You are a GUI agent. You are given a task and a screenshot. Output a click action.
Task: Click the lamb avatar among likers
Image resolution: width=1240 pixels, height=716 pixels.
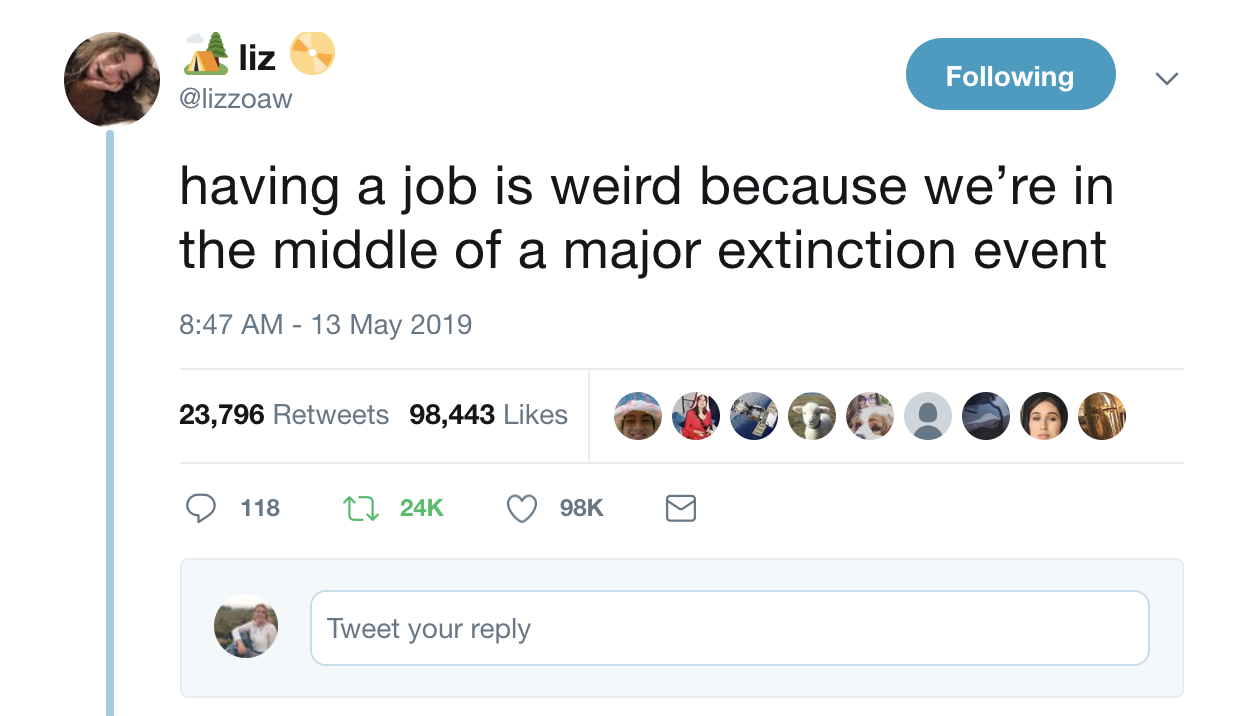click(812, 415)
